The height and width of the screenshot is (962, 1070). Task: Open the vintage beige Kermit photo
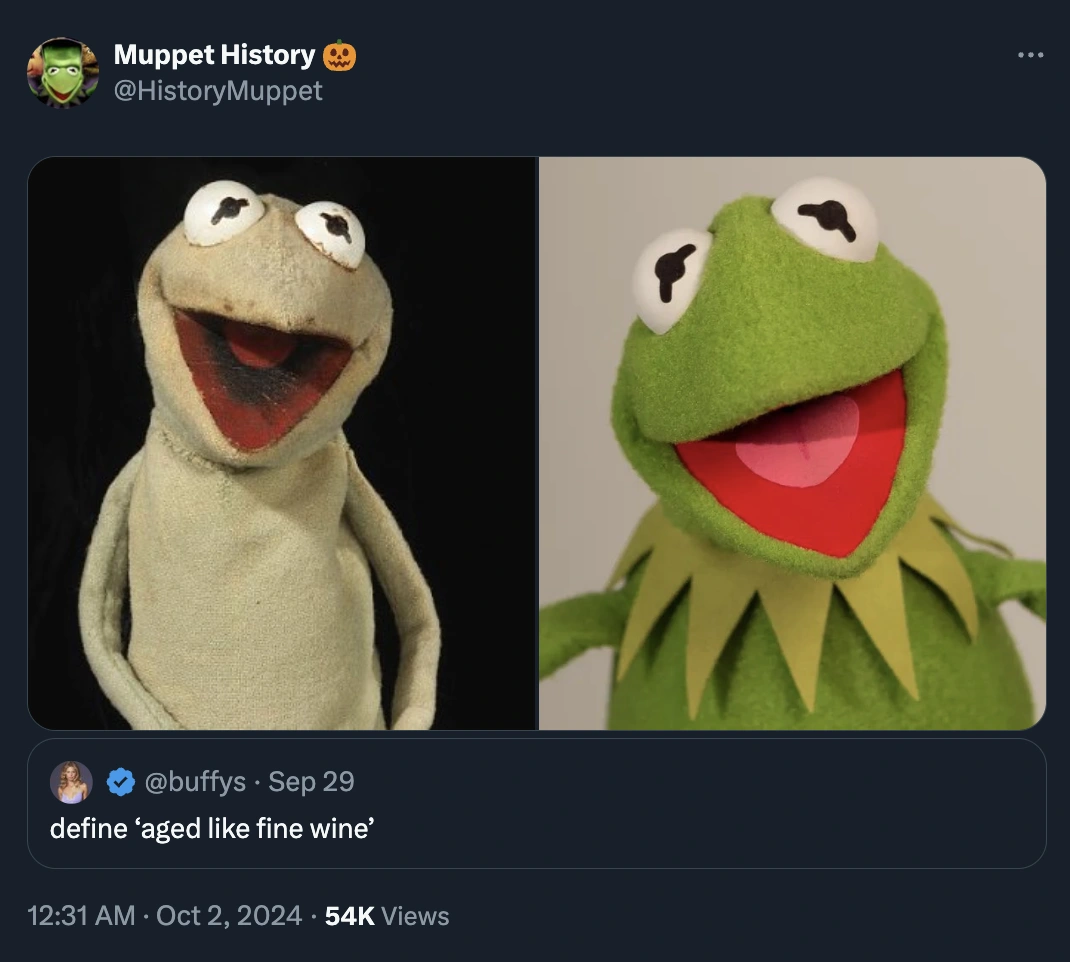click(282, 443)
